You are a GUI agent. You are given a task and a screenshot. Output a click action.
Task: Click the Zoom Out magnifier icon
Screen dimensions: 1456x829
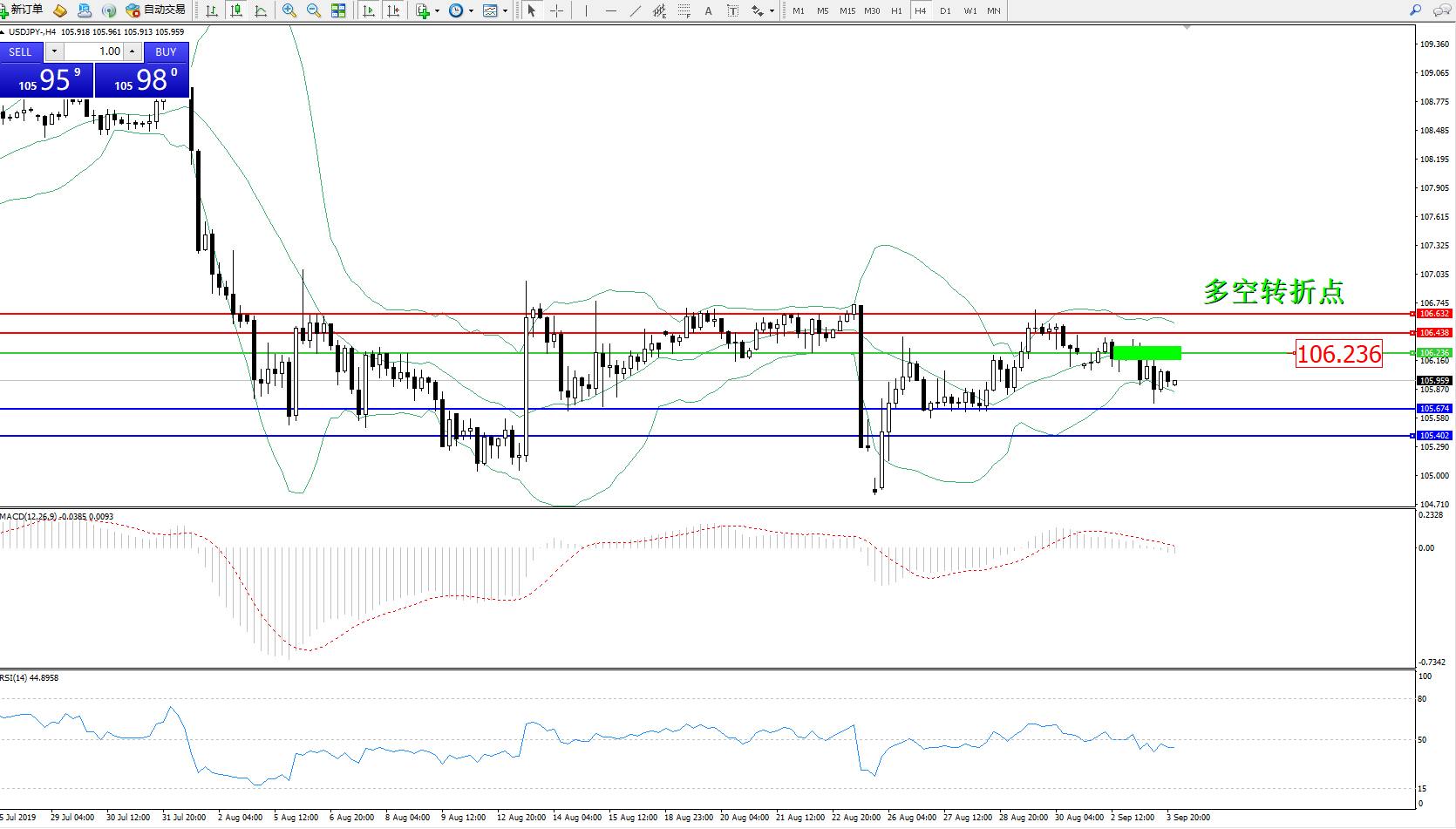[314, 10]
